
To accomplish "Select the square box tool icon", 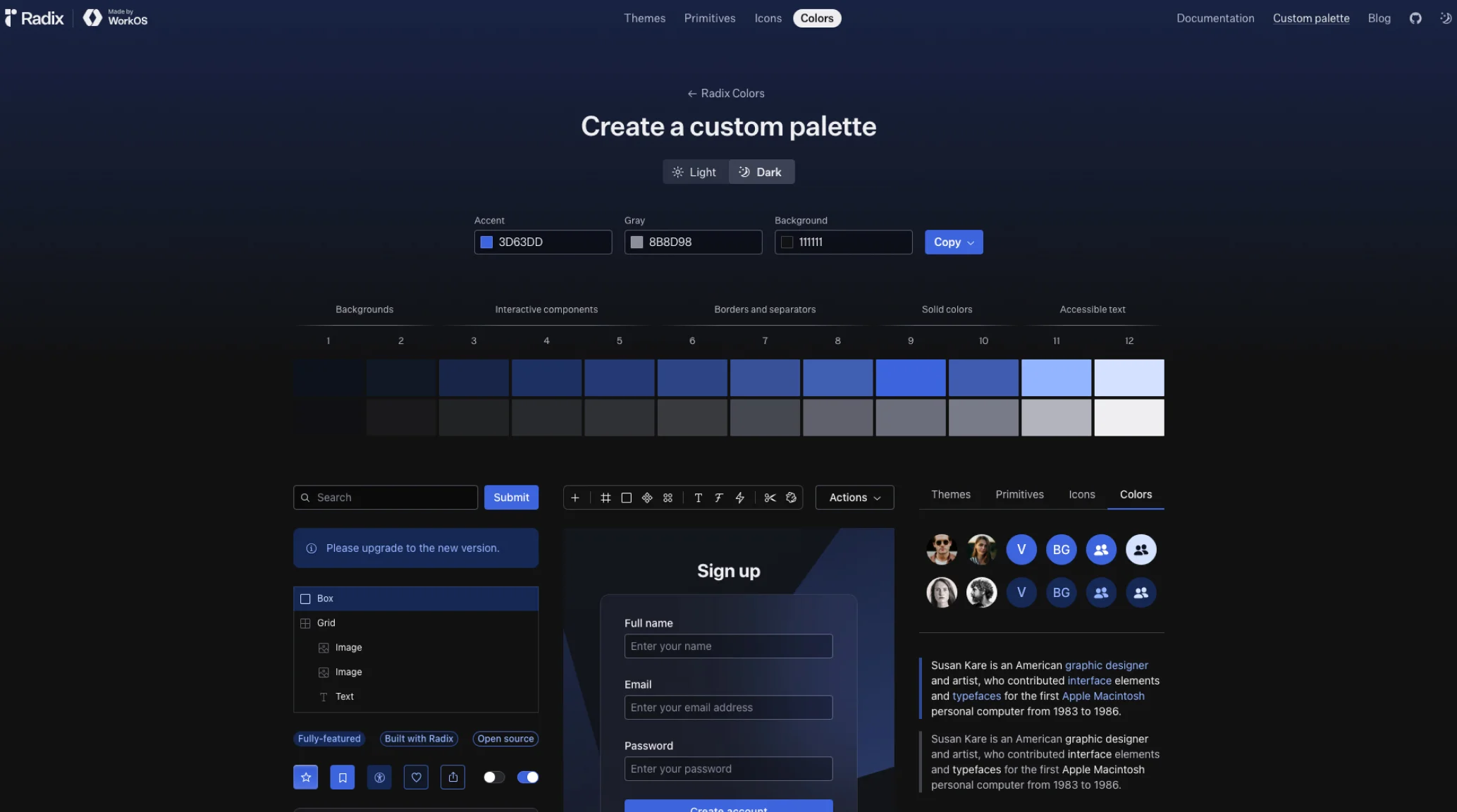I will tap(626, 498).
